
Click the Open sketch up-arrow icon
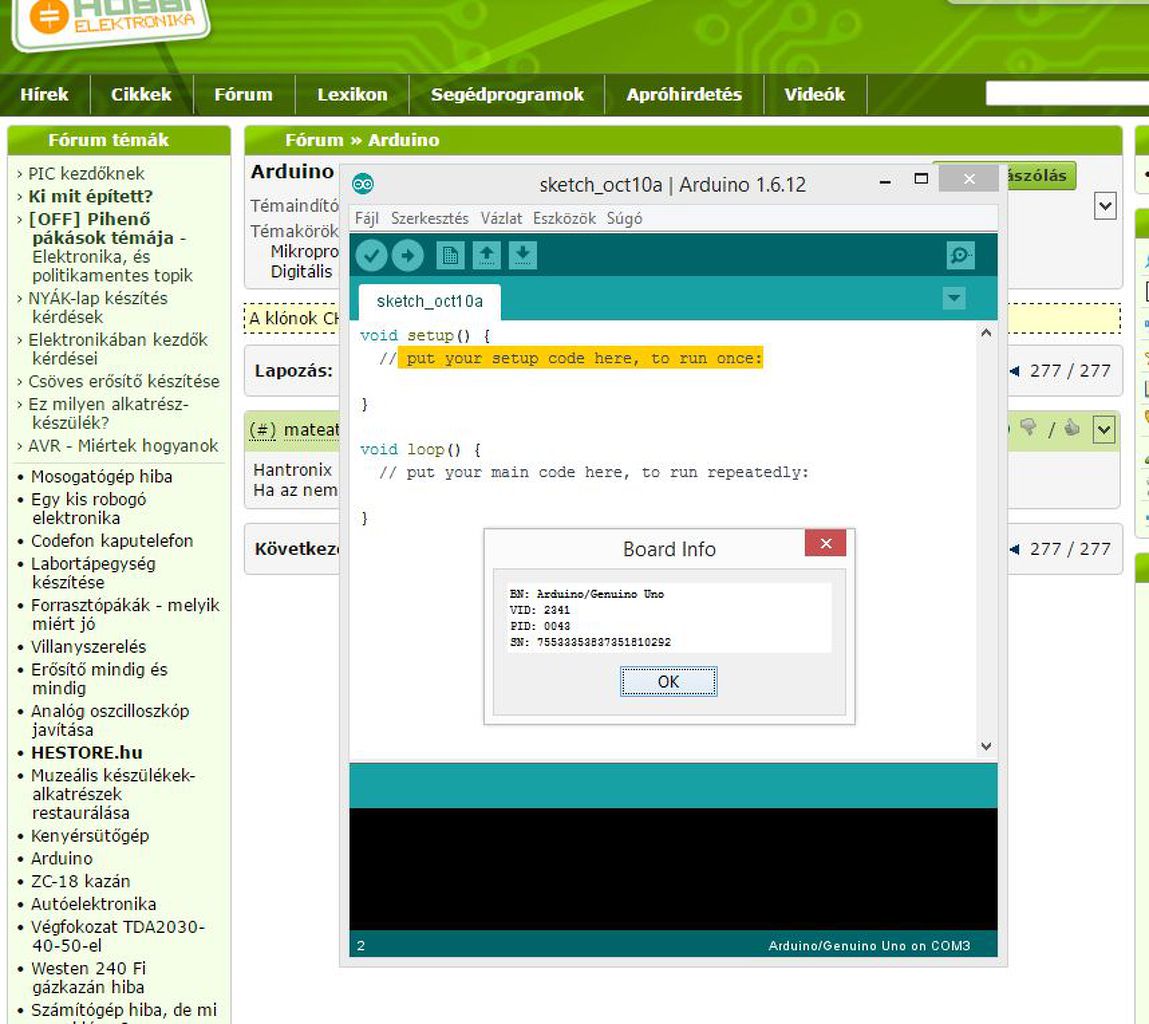(x=487, y=255)
